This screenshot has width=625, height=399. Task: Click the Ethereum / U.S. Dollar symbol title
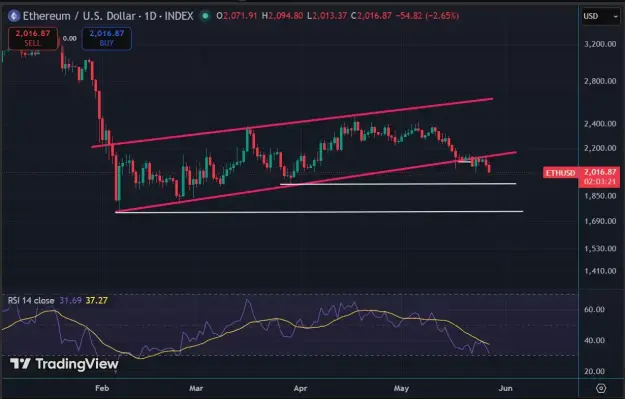108,16
